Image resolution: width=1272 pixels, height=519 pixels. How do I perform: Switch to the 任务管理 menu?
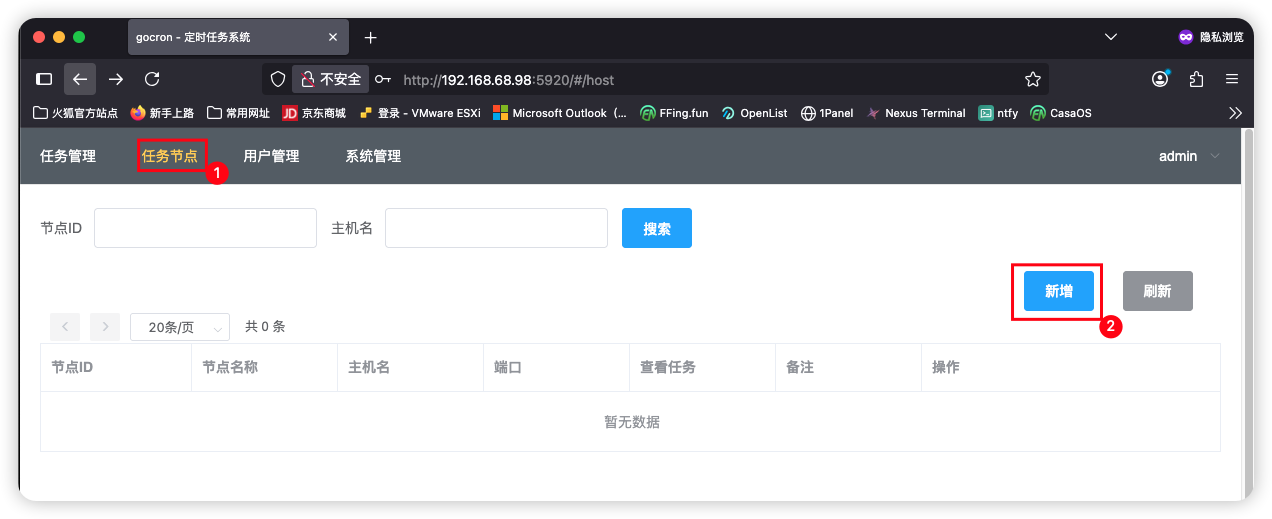point(68,156)
